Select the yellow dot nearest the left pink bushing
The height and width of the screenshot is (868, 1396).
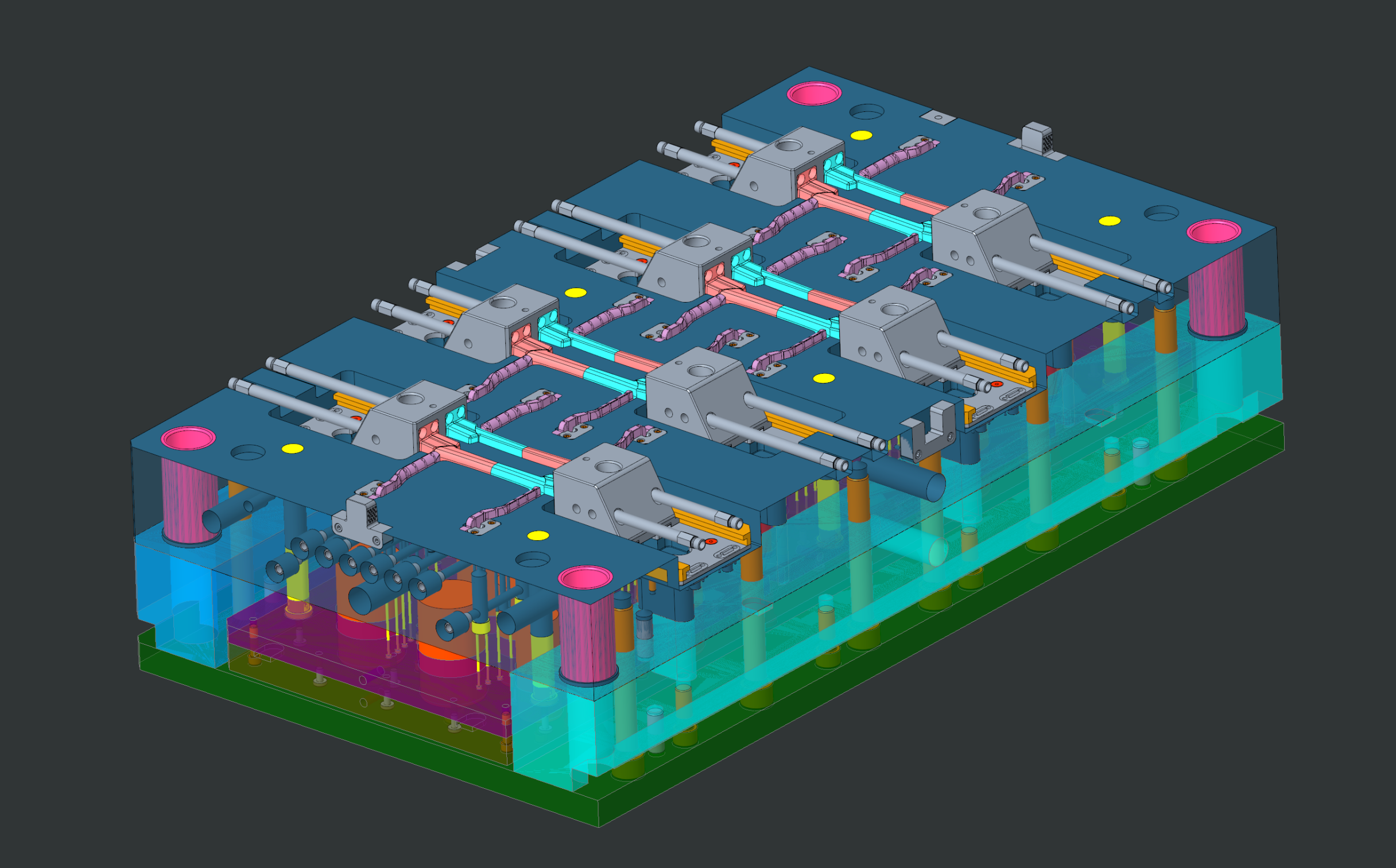(x=292, y=448)
